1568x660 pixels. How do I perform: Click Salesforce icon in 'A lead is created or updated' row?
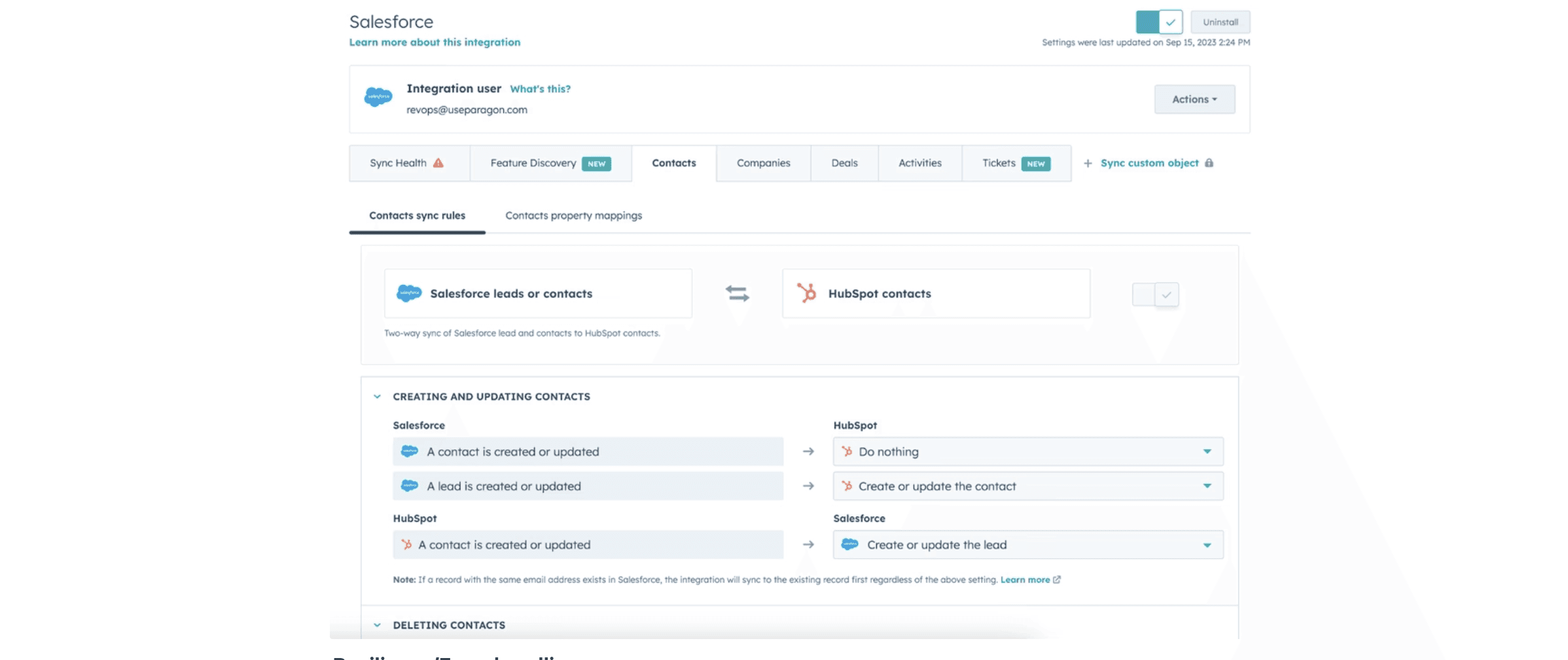pos(410,486)
